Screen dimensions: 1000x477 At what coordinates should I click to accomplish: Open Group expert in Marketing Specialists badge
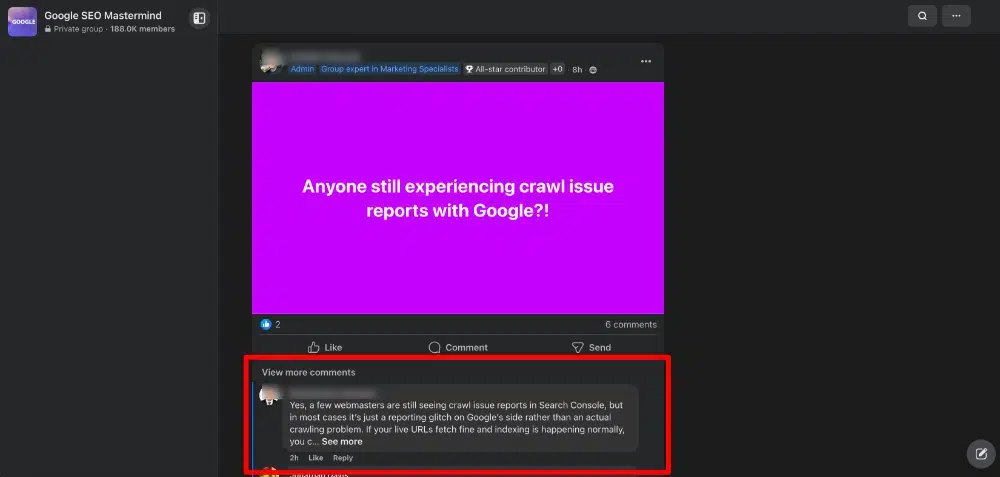(x=390, y=69)
